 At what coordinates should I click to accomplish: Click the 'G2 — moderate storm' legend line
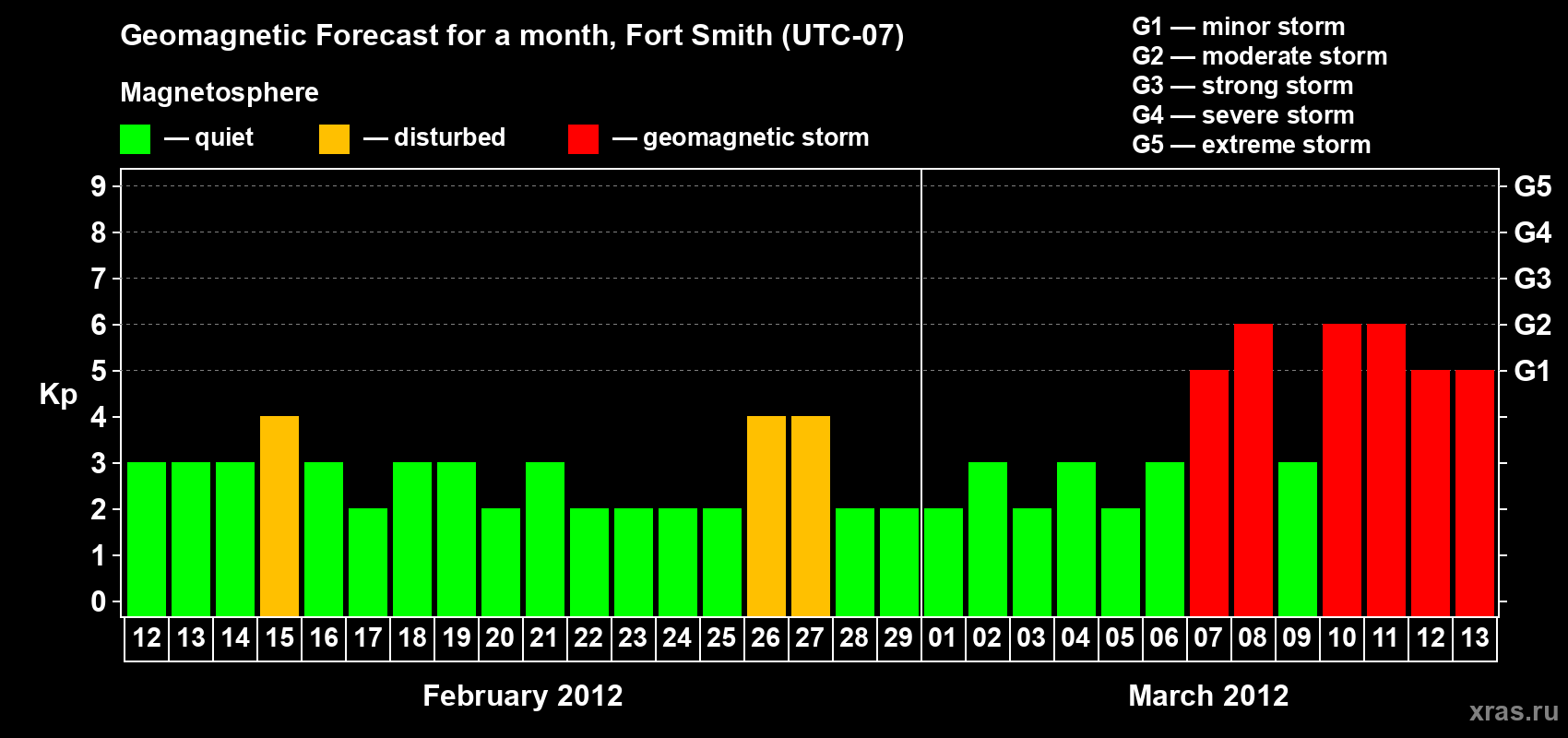coord(1260,56)
